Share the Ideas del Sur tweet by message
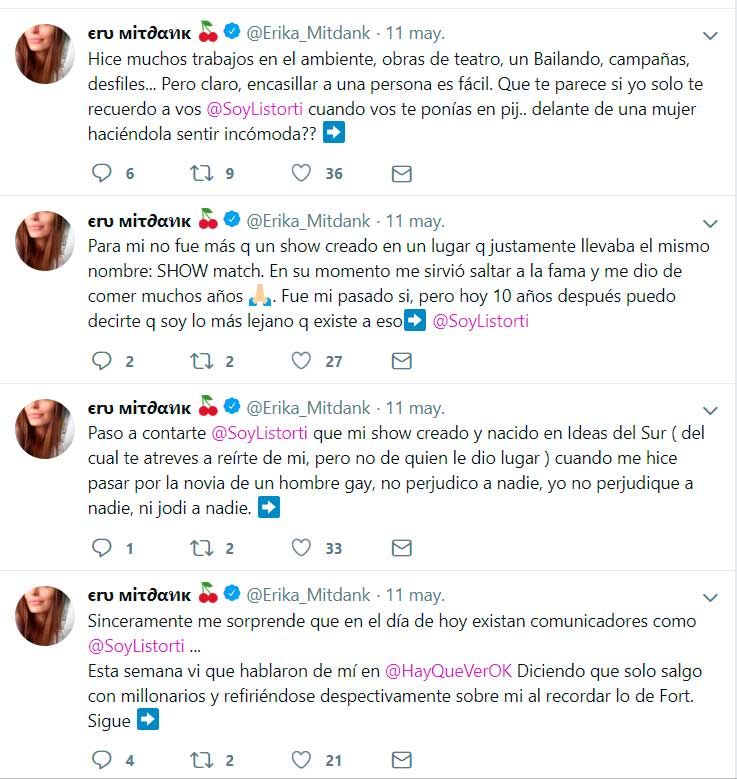The image size is (737, 779). [x=402, y=548]
